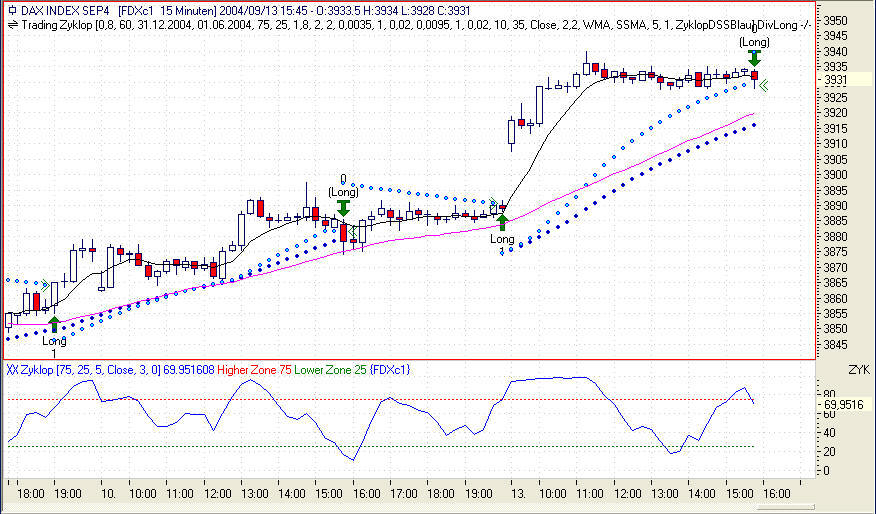The image size is (876, 514).
Task: Click the ZYK scale label
Action: pyautogui.click(x=859, y=370)
